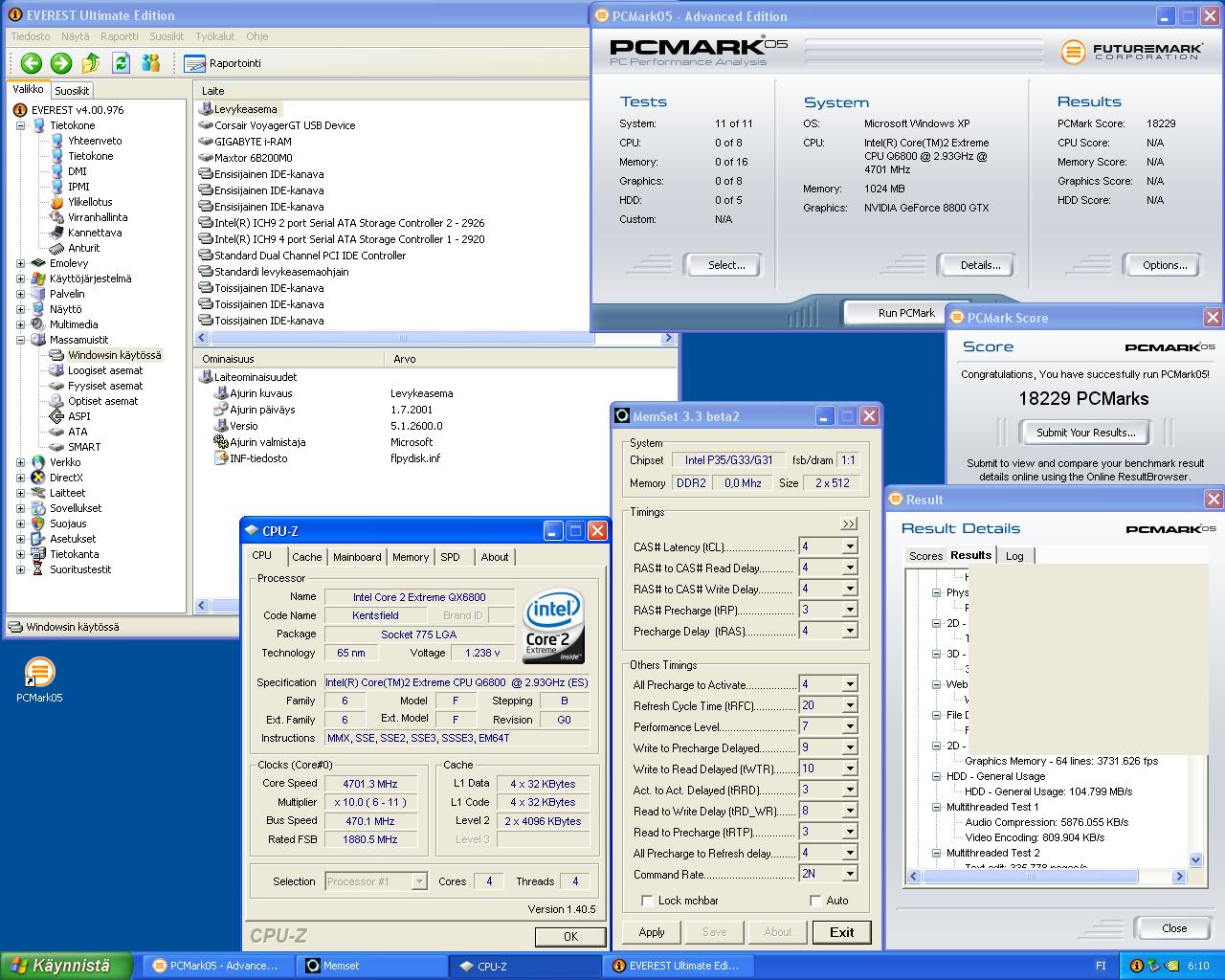Open Raportointi report tool in EVEREST
Image resolution: width=1225 pixels, height=980 pixels.
[222, 63]
